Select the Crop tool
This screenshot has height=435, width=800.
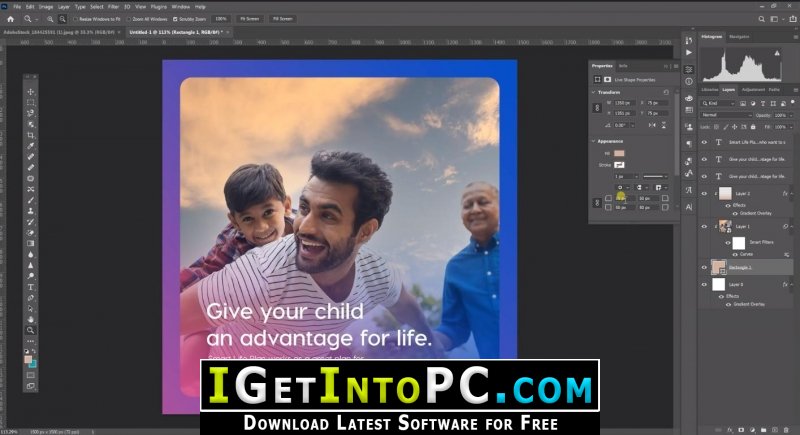coord(31,135)
